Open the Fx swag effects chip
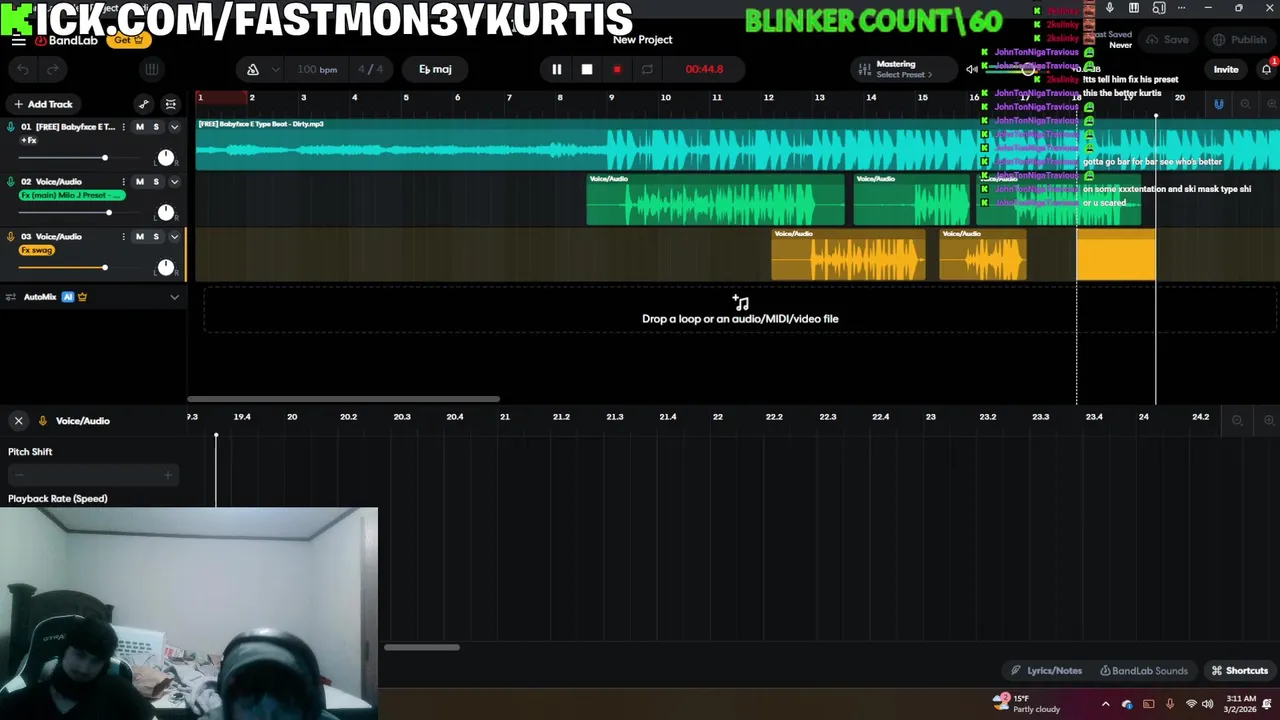Screen dimensions: 1280x720 click(37, 250)
